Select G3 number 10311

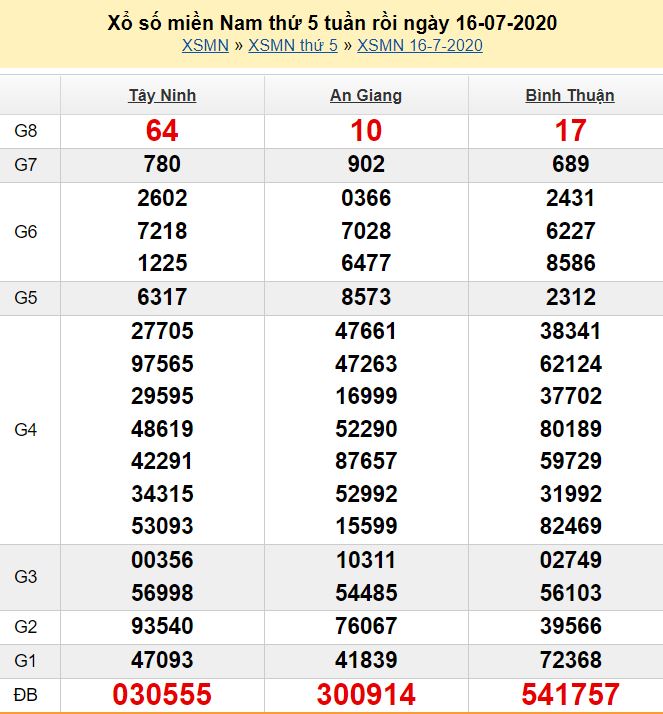366,560
